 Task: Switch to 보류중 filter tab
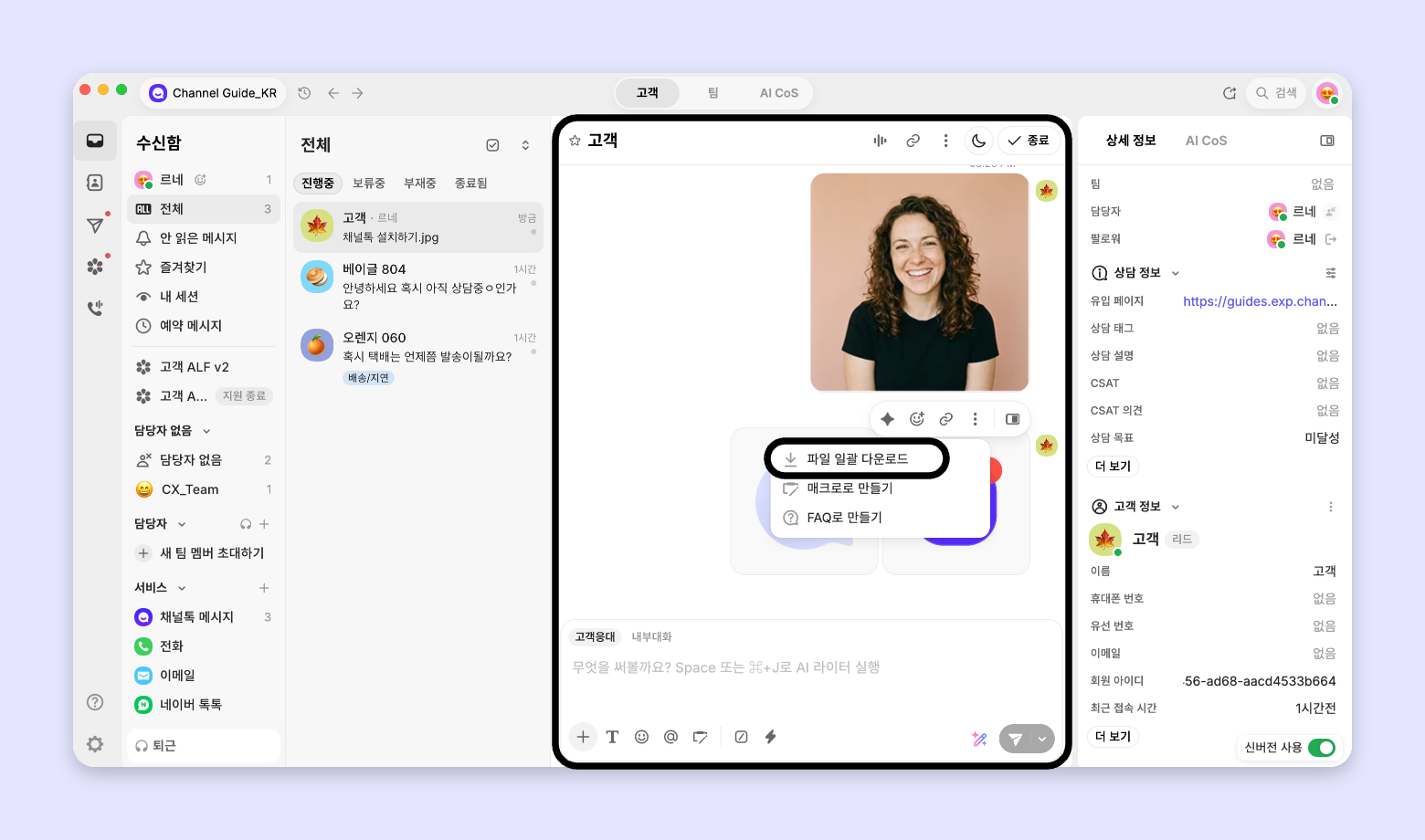[369, 184]
